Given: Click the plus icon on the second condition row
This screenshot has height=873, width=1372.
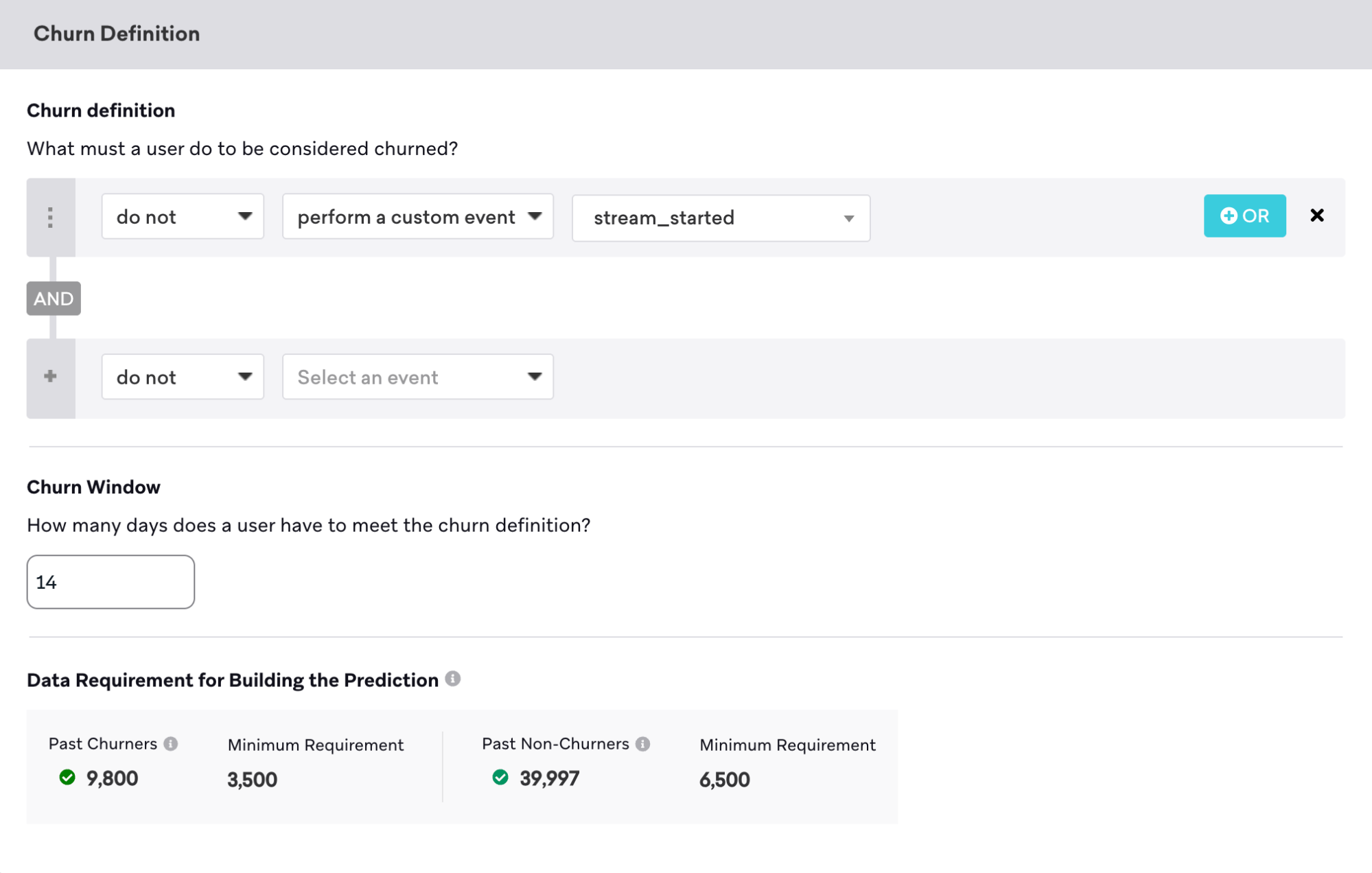Looking at the screenshot, I should [x=50, y=377].
